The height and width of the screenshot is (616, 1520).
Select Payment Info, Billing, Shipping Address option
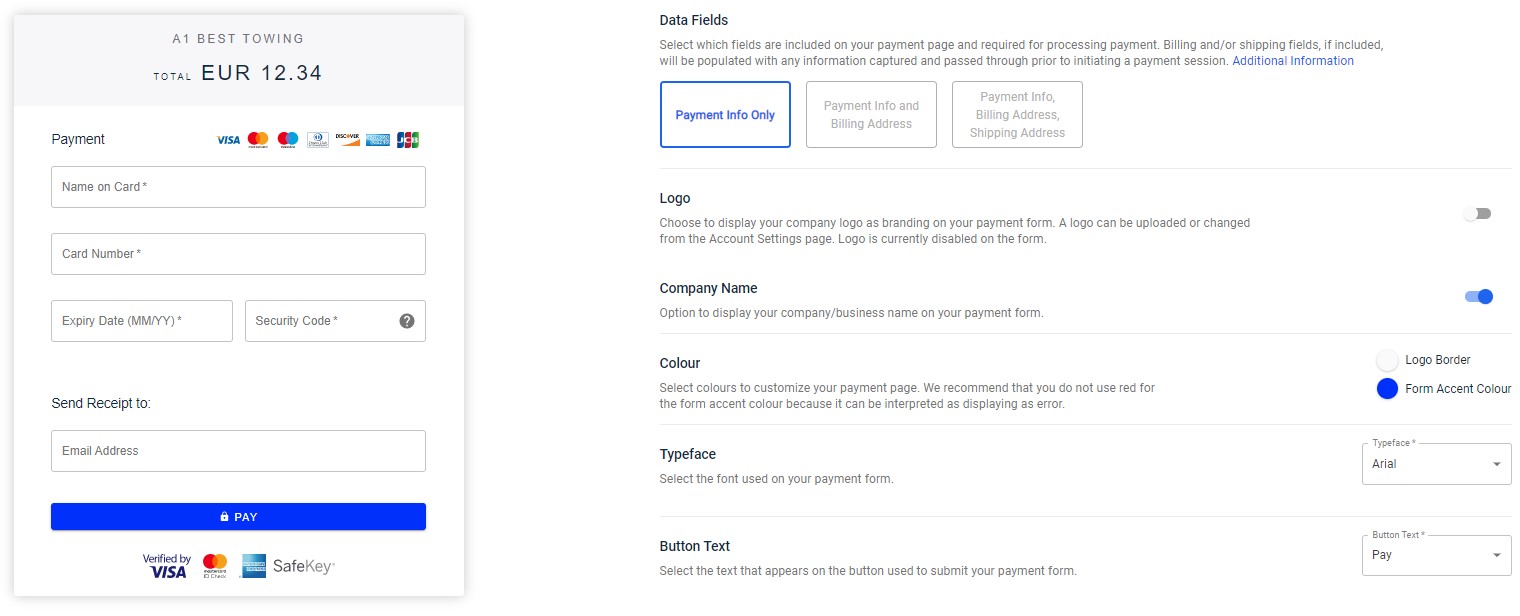tap(1017, 115)
